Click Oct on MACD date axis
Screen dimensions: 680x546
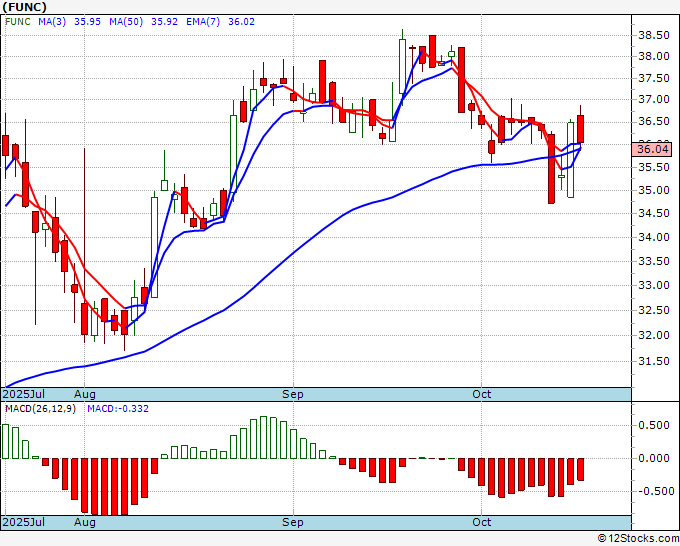click(481, 522)
